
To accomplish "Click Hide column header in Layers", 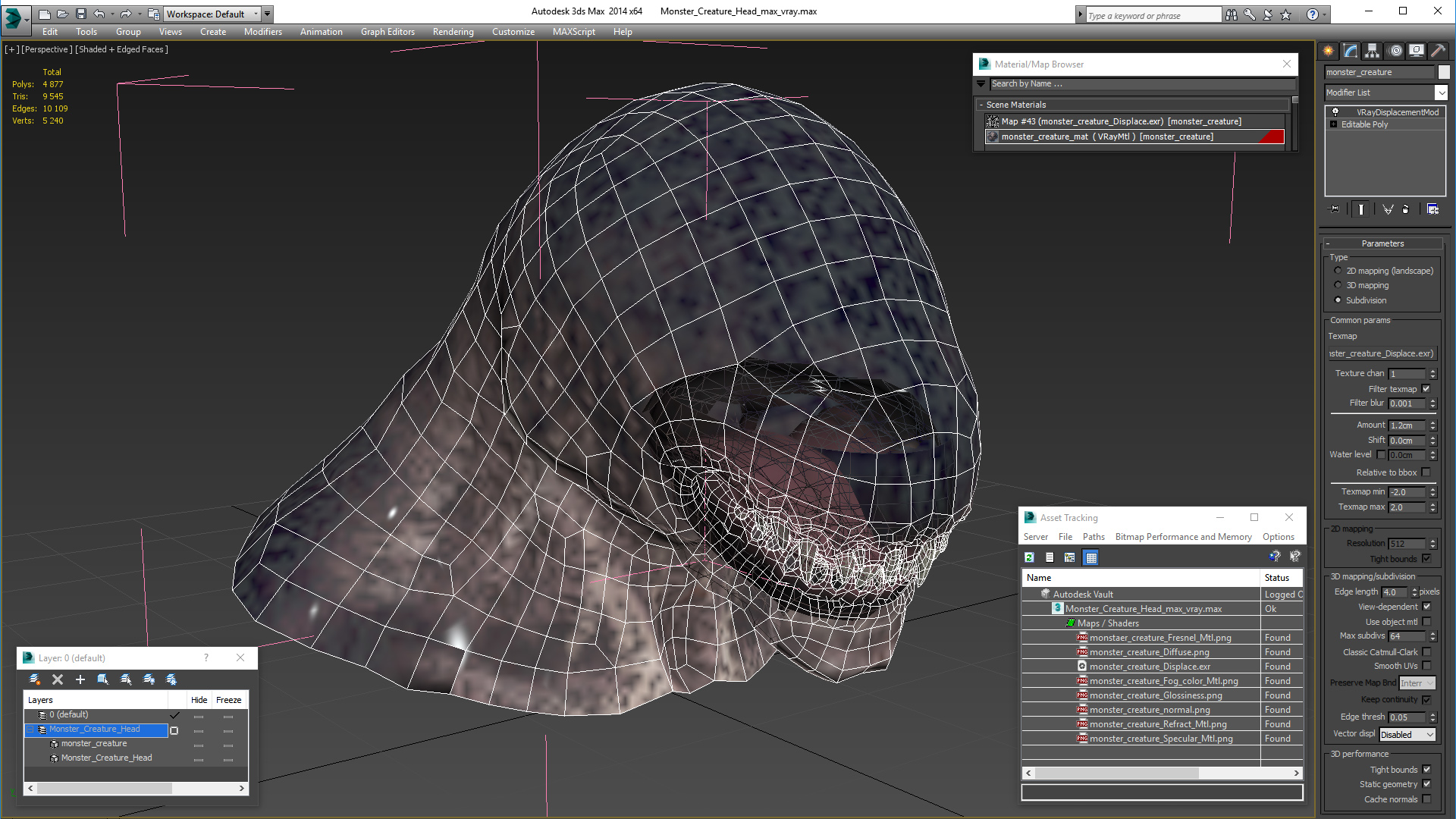I will click(x=199, y=700).
